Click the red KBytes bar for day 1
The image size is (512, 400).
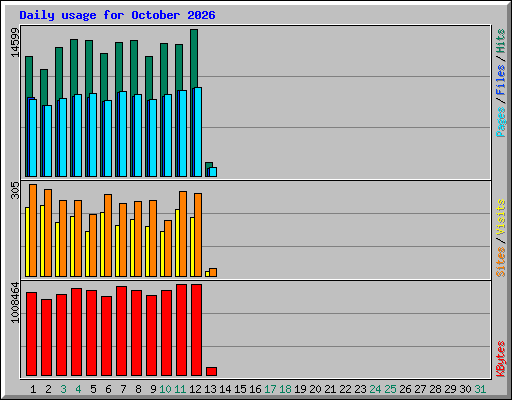tap(31, 334)
